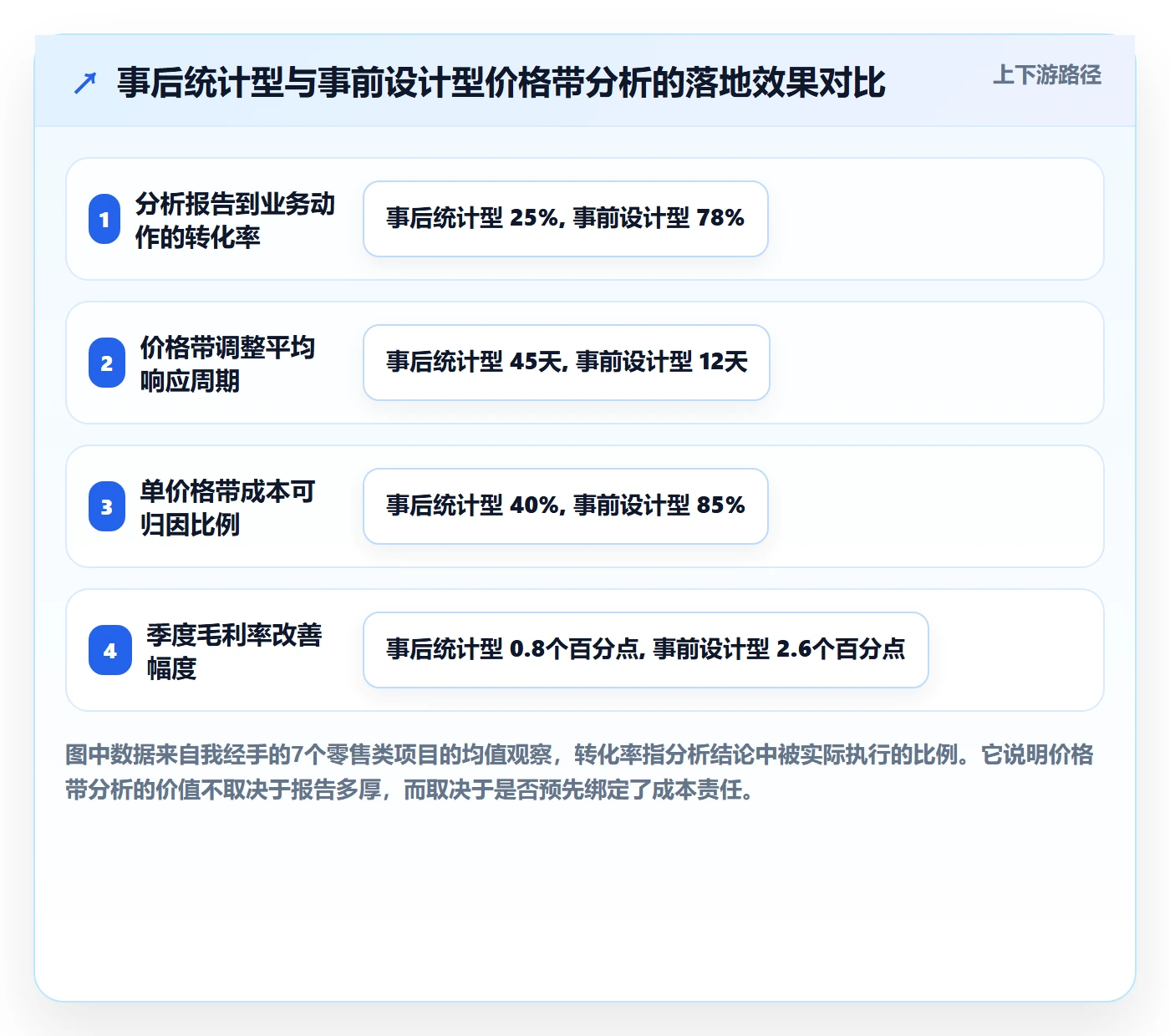
Task: Click the value box 事后统计型 45天, 事前设计型 12天
Action: 567,363
